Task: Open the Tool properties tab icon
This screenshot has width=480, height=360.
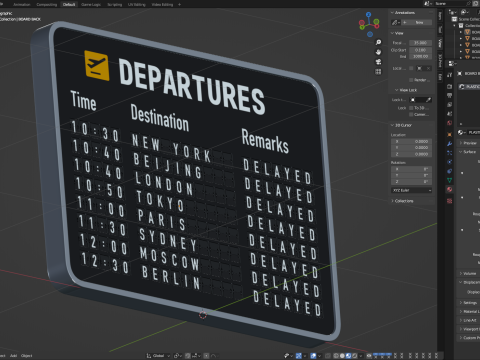Action: click(450, 75)
